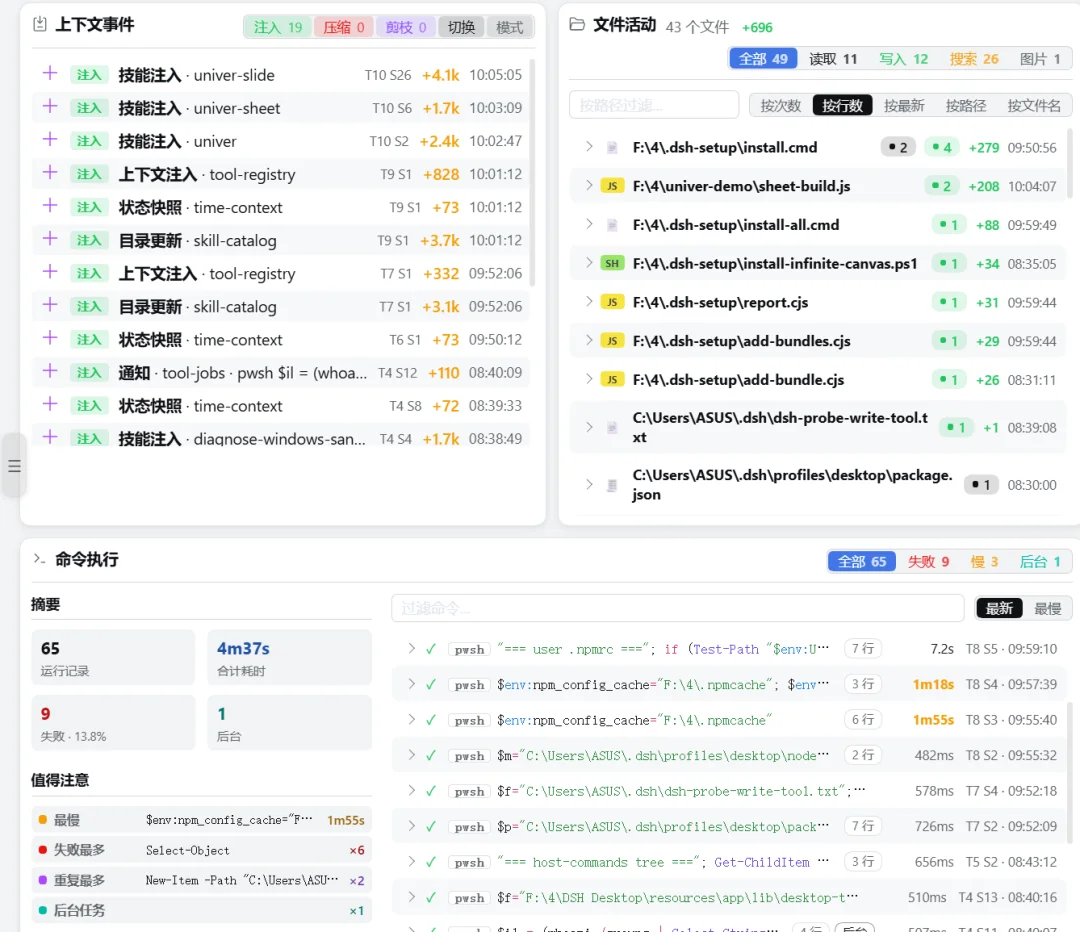Expand the install-infinite-canvas.ps1 file row
1080x932 pixels.
point(589,262)
